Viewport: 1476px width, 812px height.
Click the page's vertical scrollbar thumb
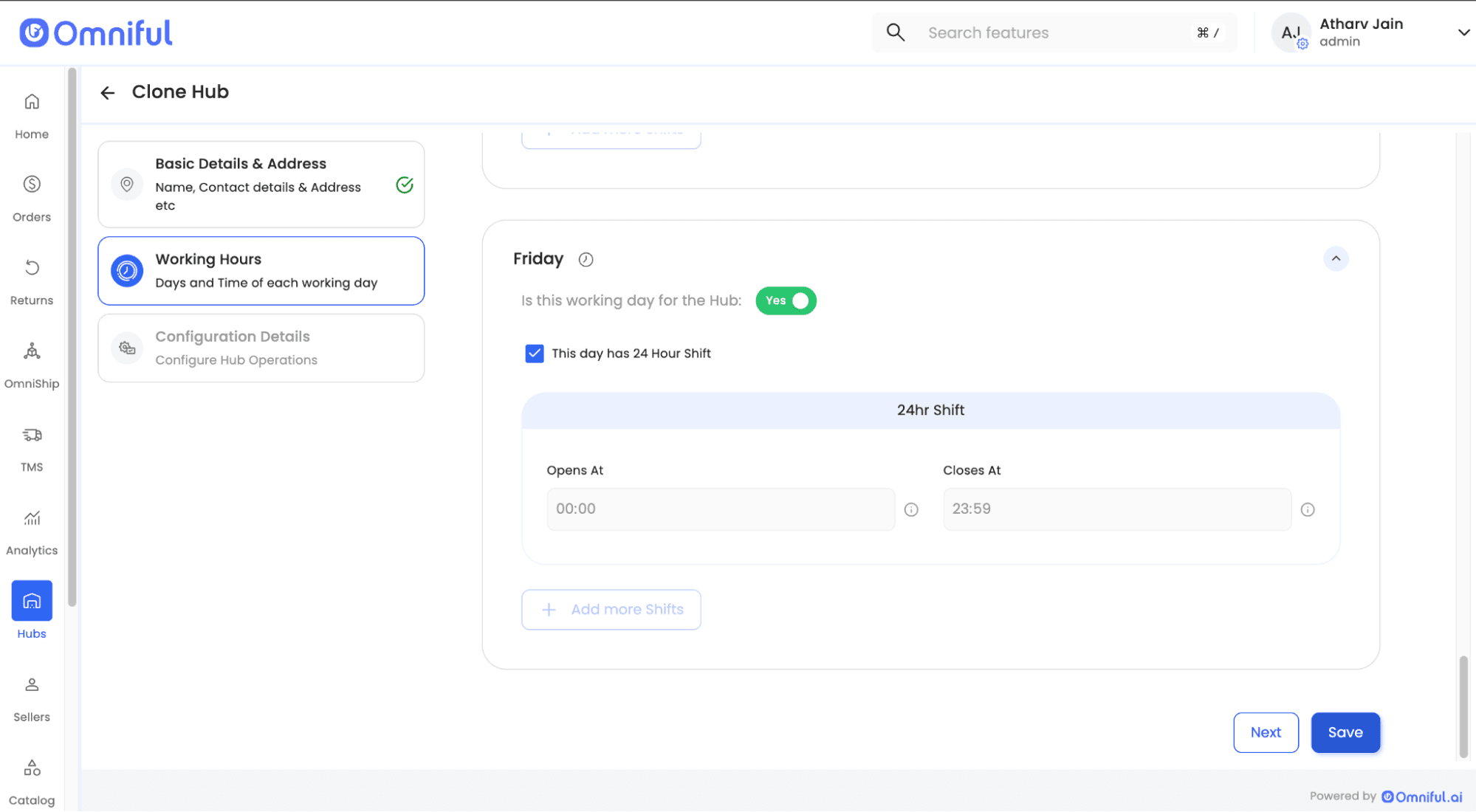(1463, 706)
